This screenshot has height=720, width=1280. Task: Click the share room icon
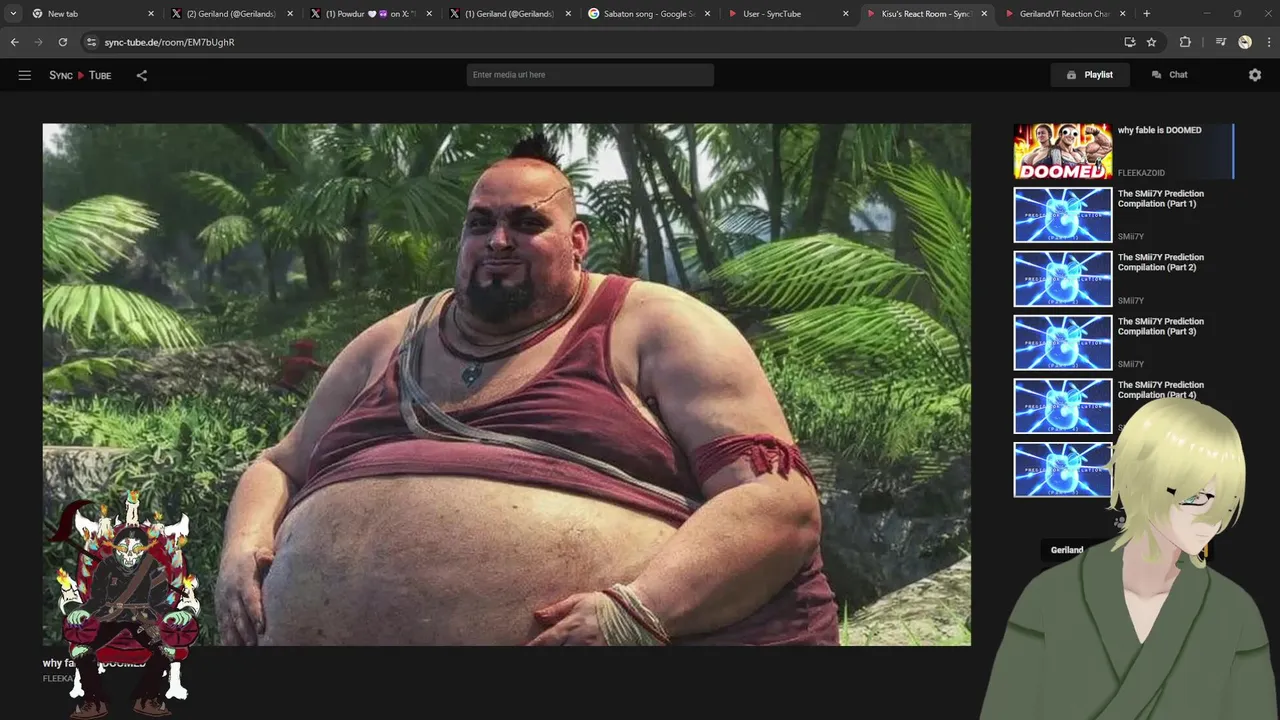(142, 75)
